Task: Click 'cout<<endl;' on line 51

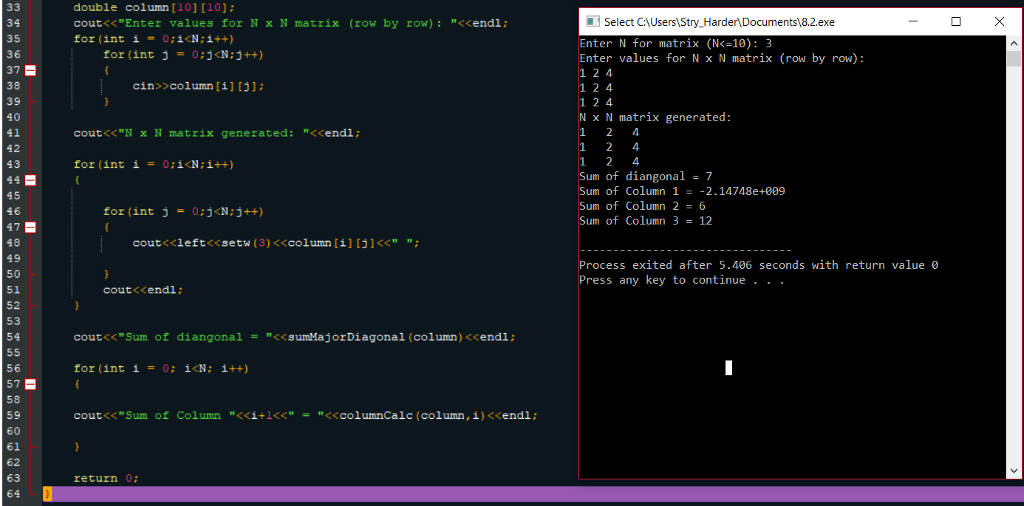Action: pos(143,290)
